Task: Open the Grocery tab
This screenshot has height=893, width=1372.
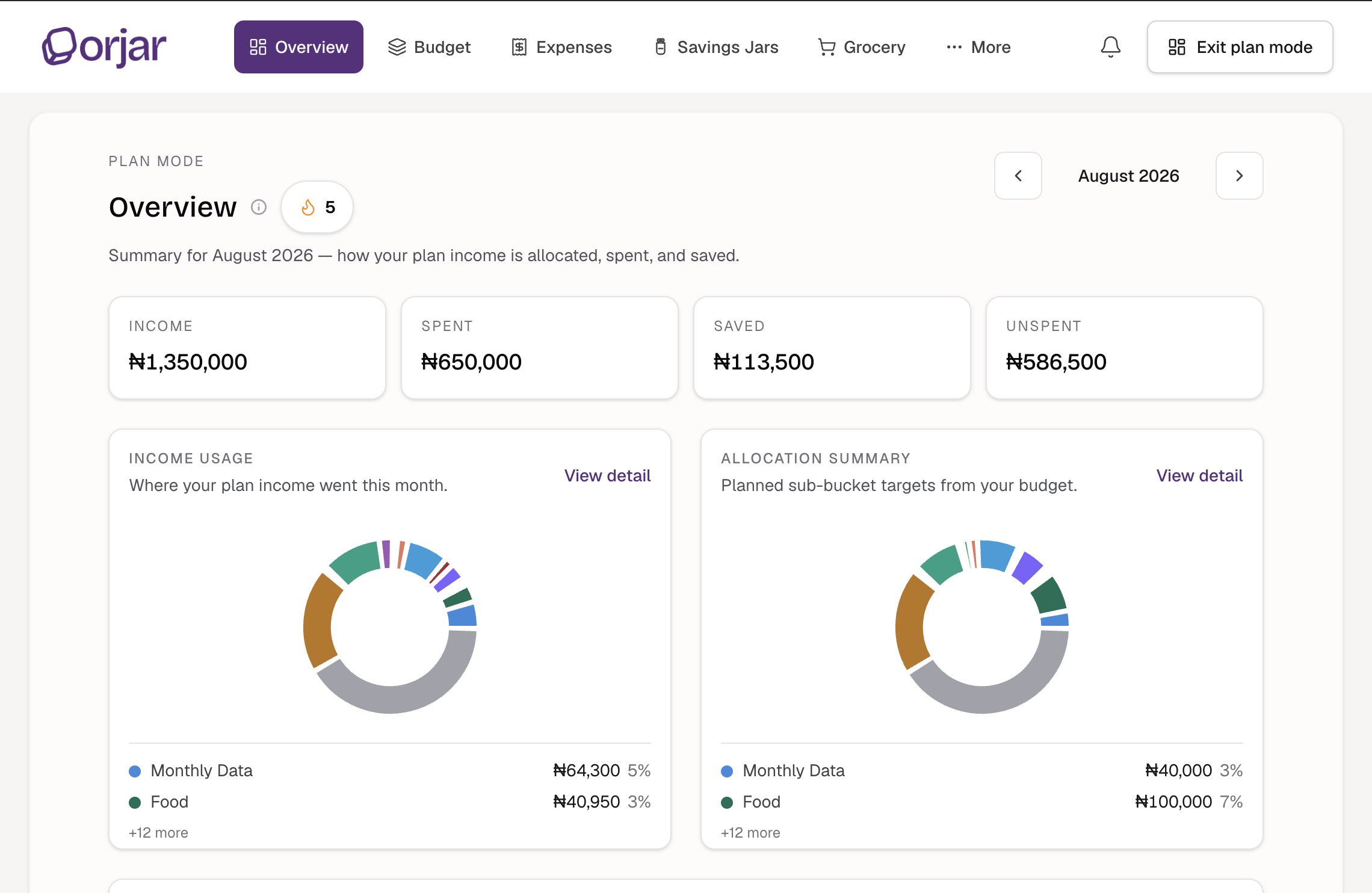Action: 862,47
